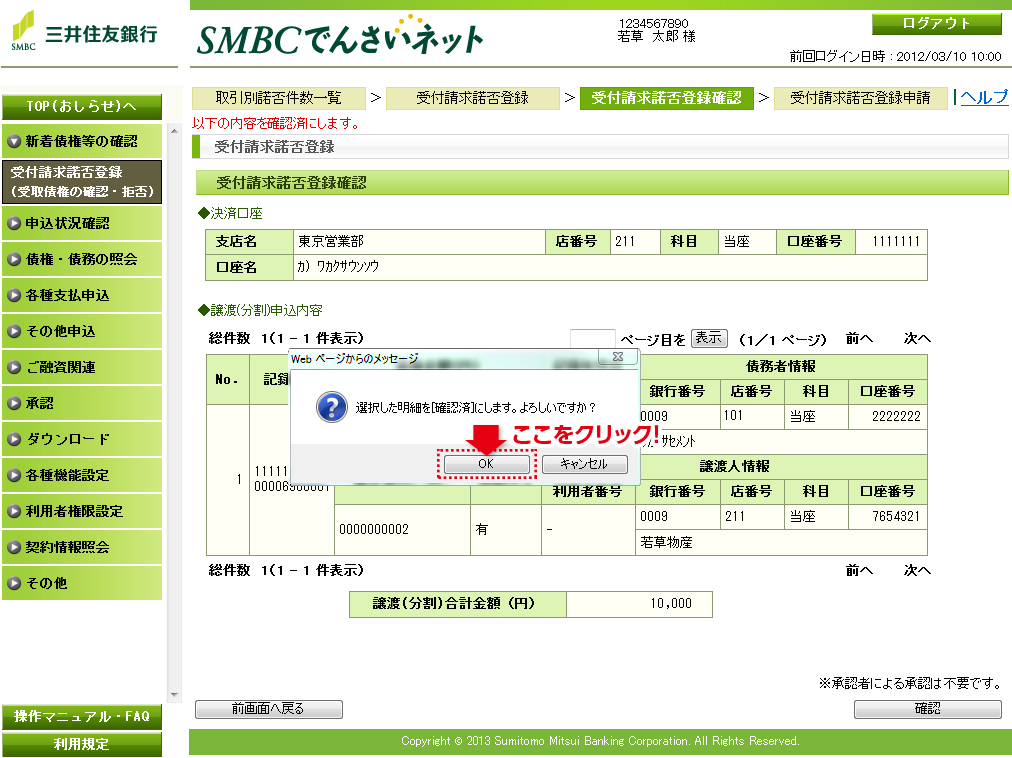Click arrow icon beside 申込状況確認

tap(14, 223)
